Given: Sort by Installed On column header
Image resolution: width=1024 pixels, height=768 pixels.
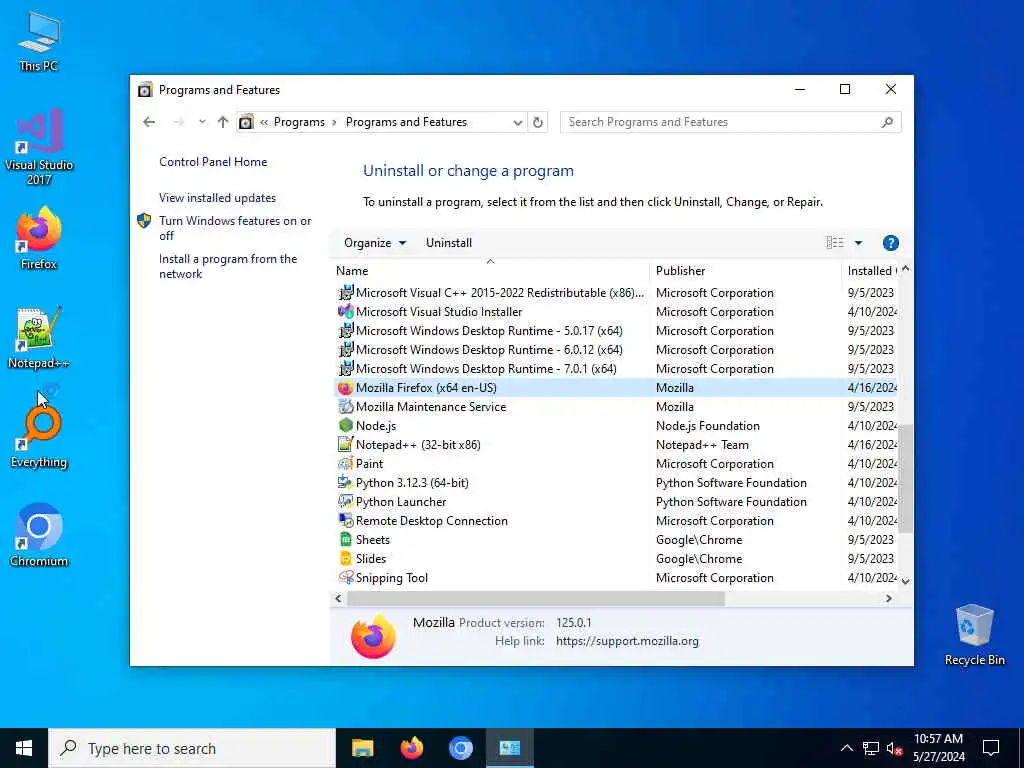Looking at the screenshot, I should click(870, 270).
